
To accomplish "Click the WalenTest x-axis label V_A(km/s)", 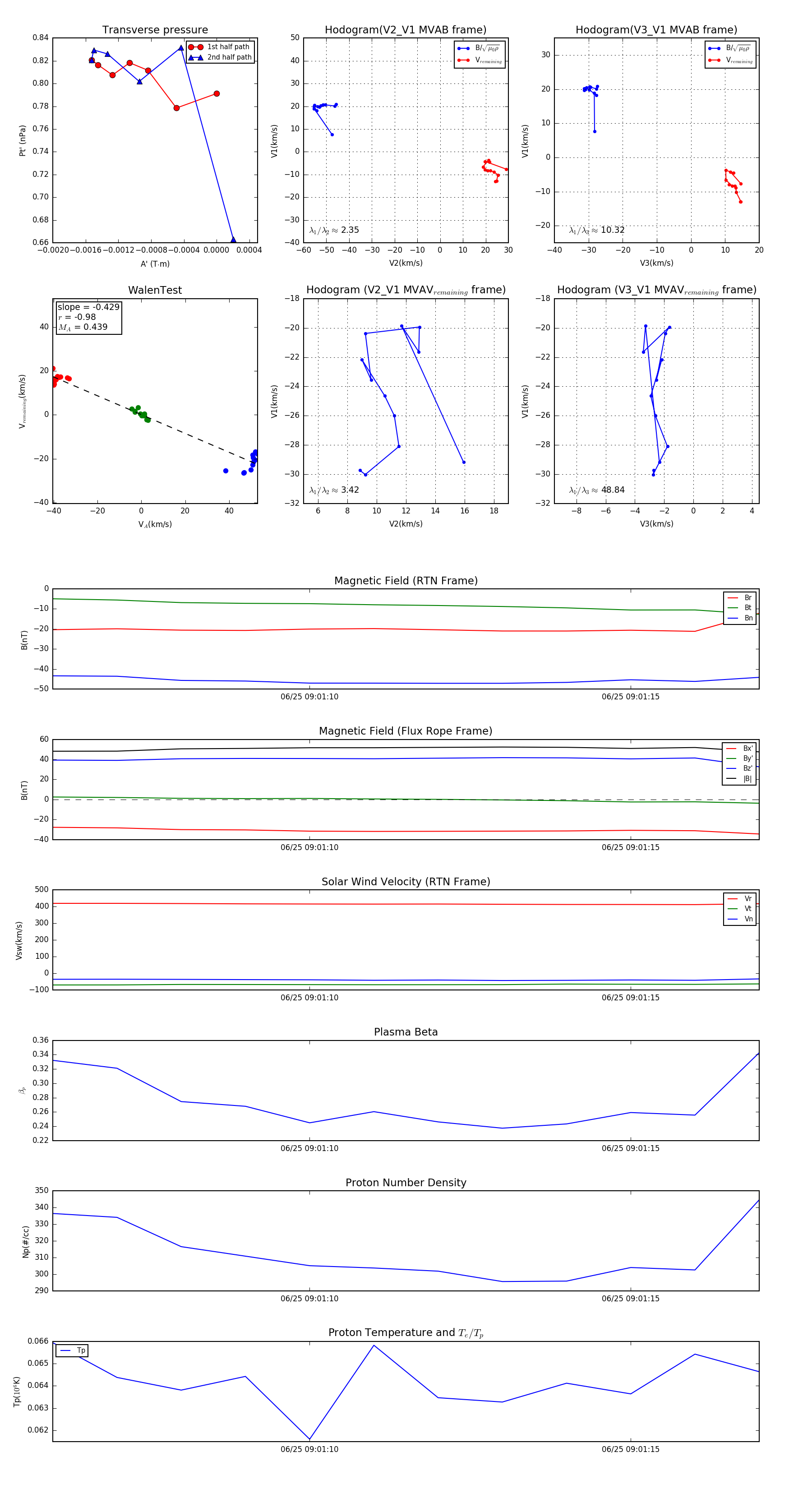I will [155, 524].
